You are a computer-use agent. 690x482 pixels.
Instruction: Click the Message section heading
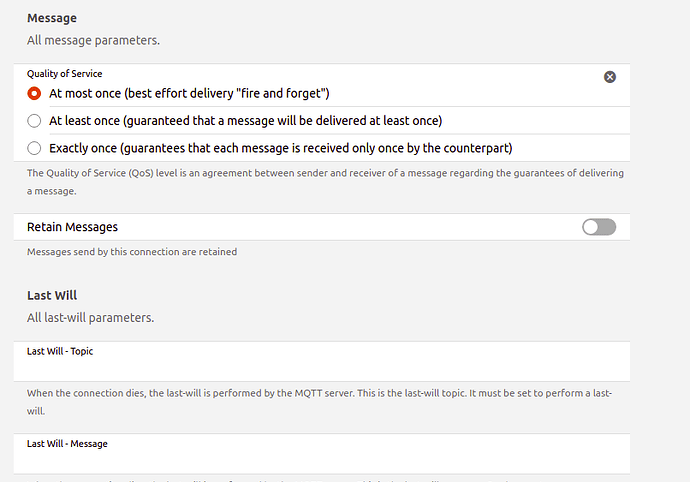[51, 18]
